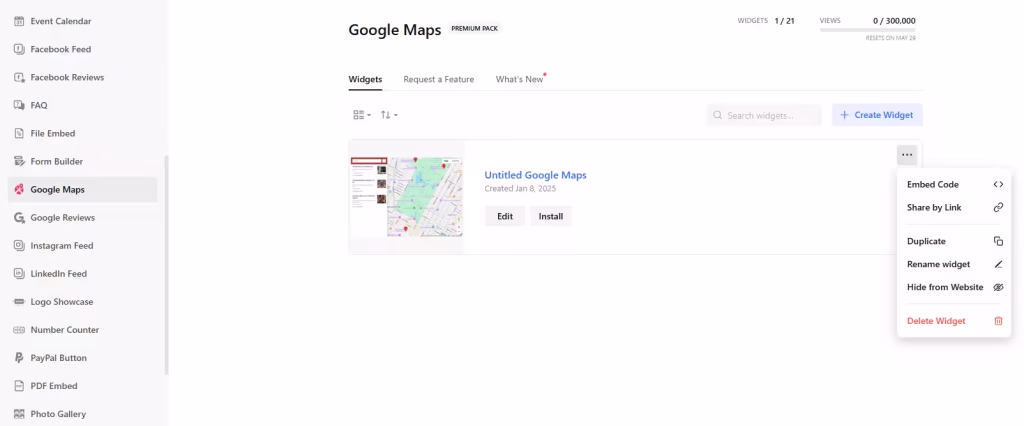Click the Google Reviews sidebar icon
Viewport: 1024px width, 426px height.
click(20, 218)
